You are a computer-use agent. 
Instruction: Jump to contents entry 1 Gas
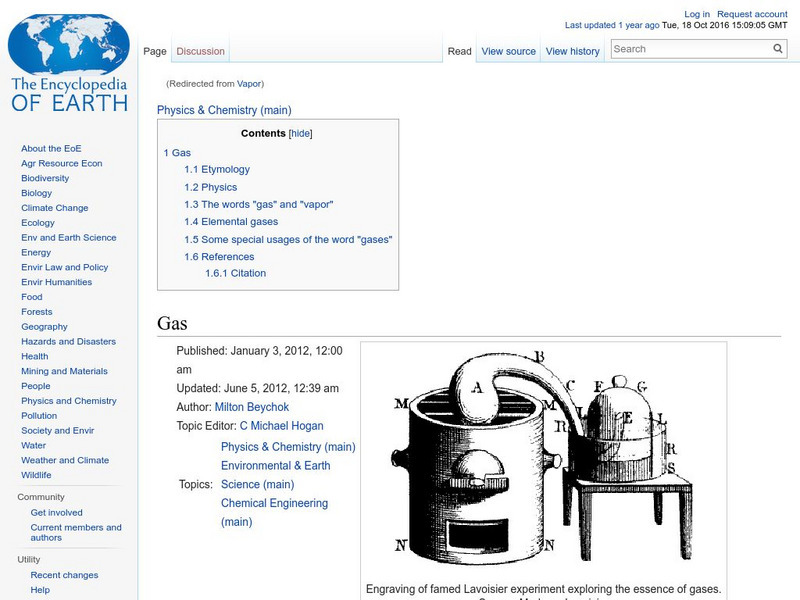[x=177, y=153]
